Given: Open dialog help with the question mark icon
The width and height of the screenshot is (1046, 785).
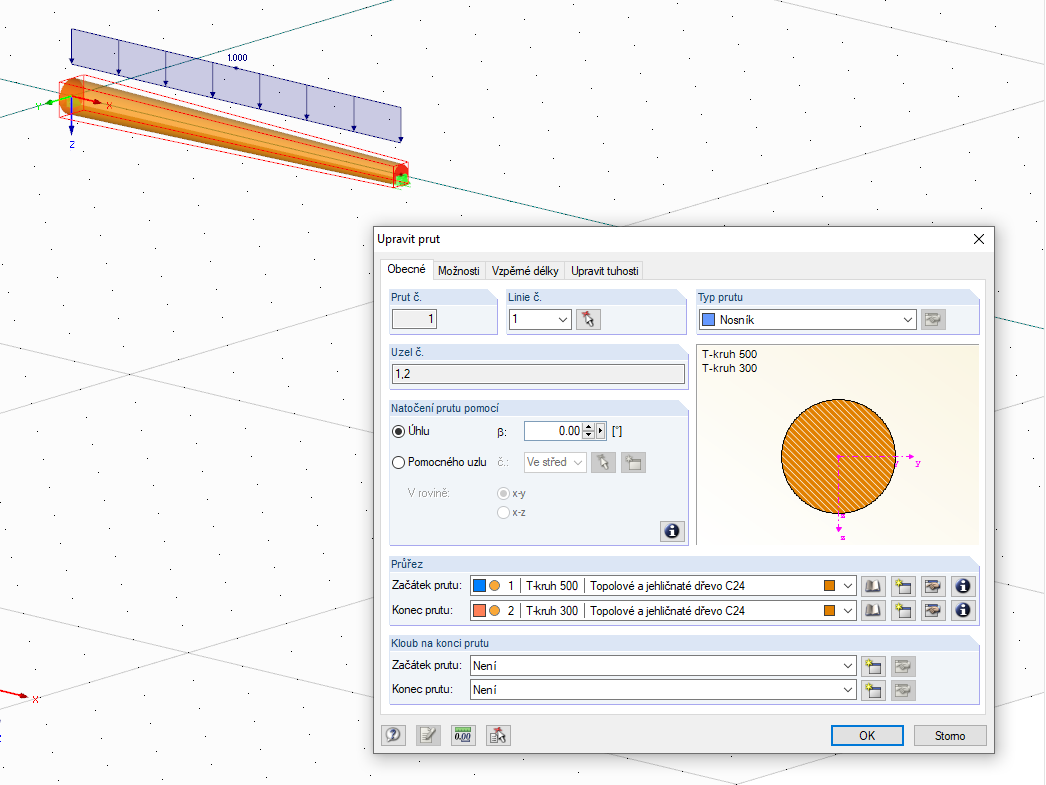Looking at the screenshot, I should 393,735.
